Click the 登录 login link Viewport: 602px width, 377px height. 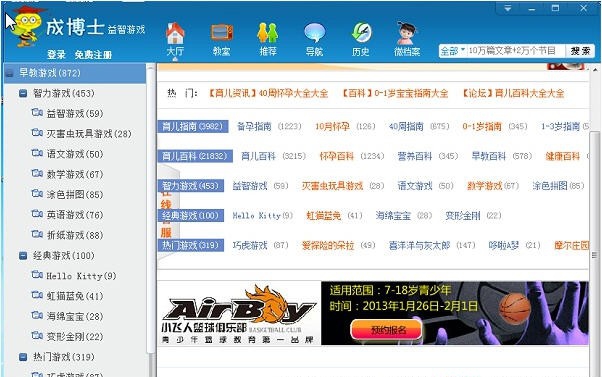pyautogui.click(x=56, y=55)
